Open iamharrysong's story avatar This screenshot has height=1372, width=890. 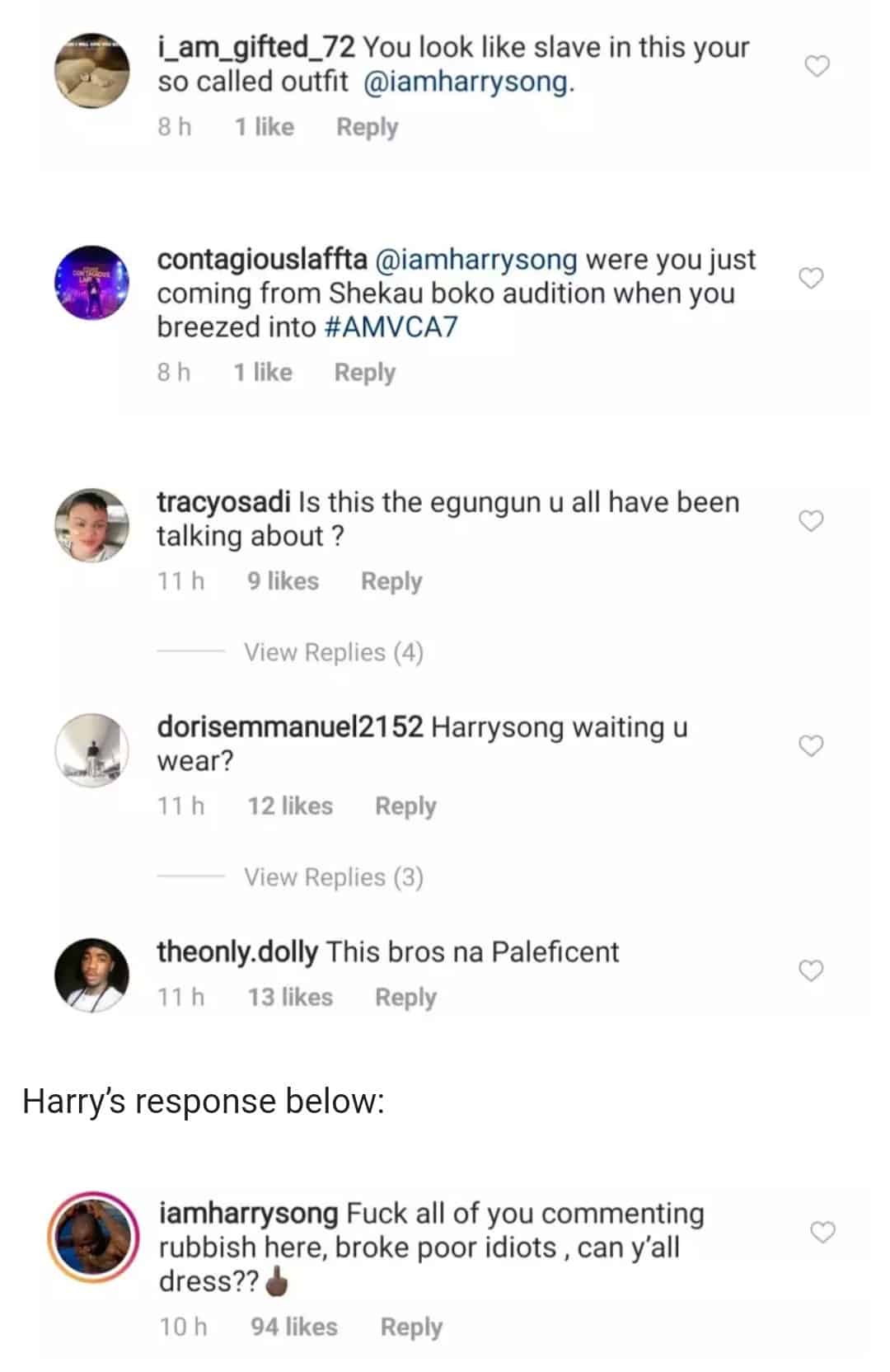tap(91, 1234)
